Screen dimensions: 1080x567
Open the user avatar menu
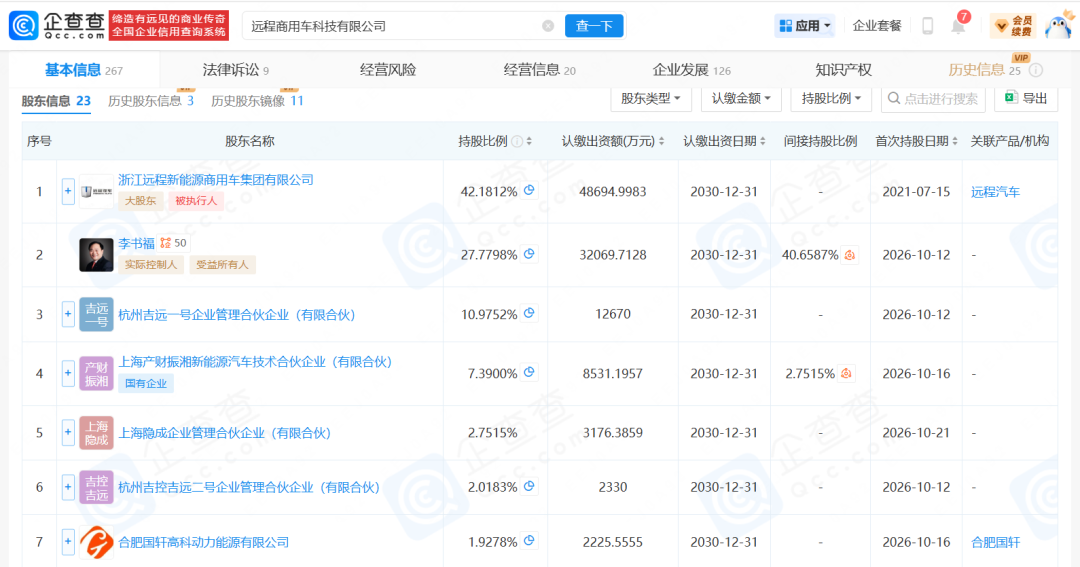pos(1059,26)
